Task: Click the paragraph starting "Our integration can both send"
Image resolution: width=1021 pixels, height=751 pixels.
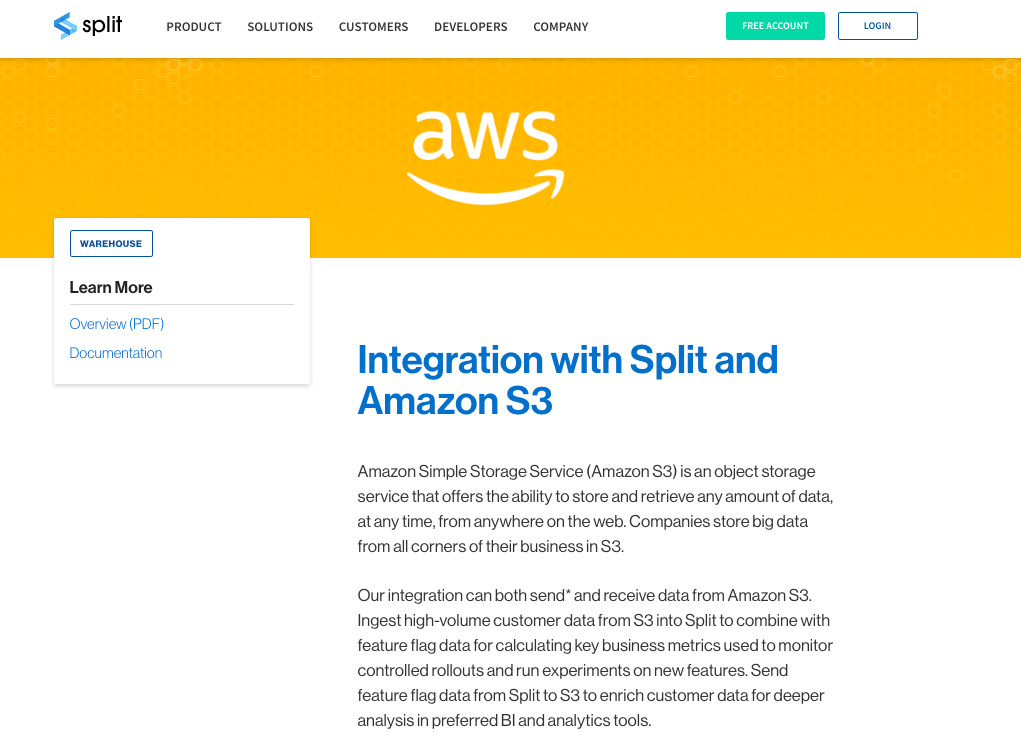Action: 595,657
